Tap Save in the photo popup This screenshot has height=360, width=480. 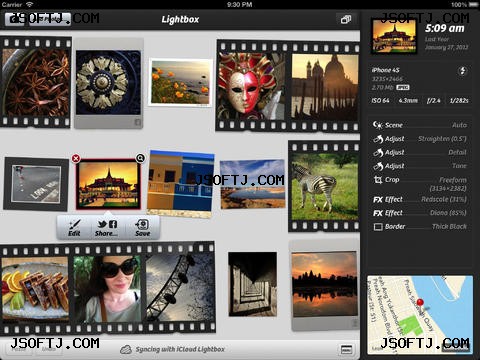(x=143, y=228)
